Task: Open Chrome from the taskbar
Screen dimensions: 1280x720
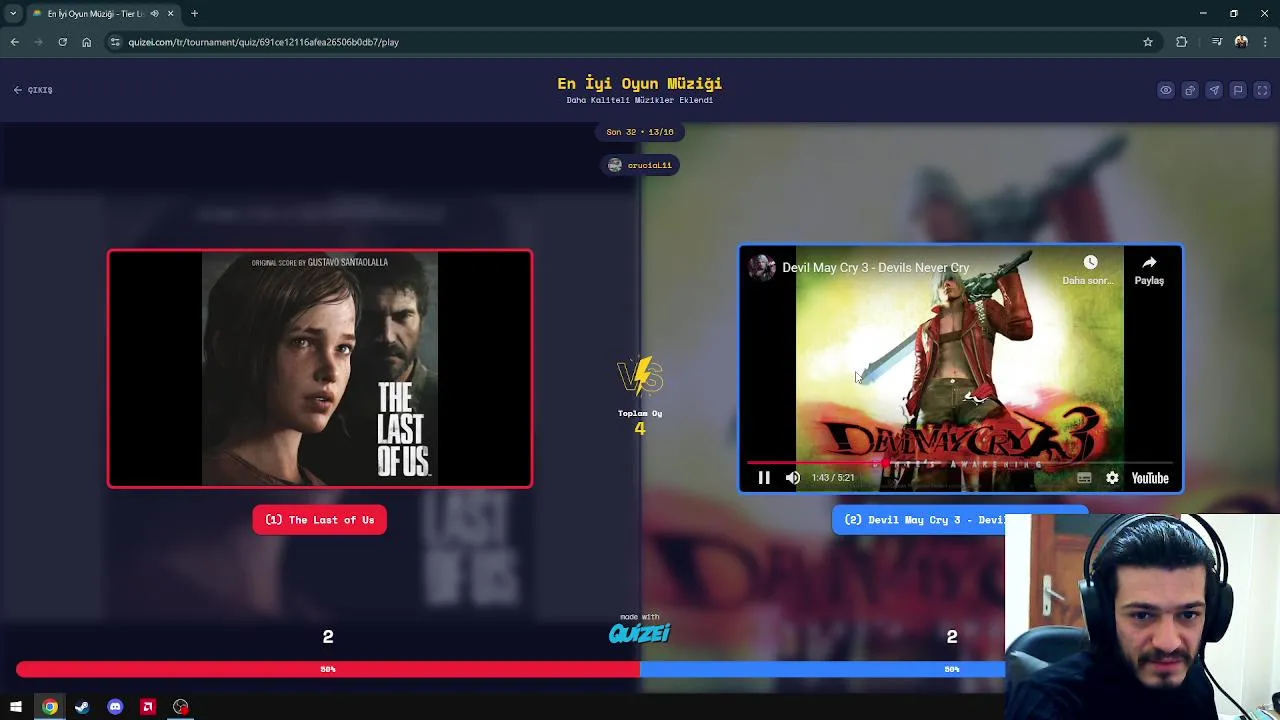Action: [x=49, y=707]
